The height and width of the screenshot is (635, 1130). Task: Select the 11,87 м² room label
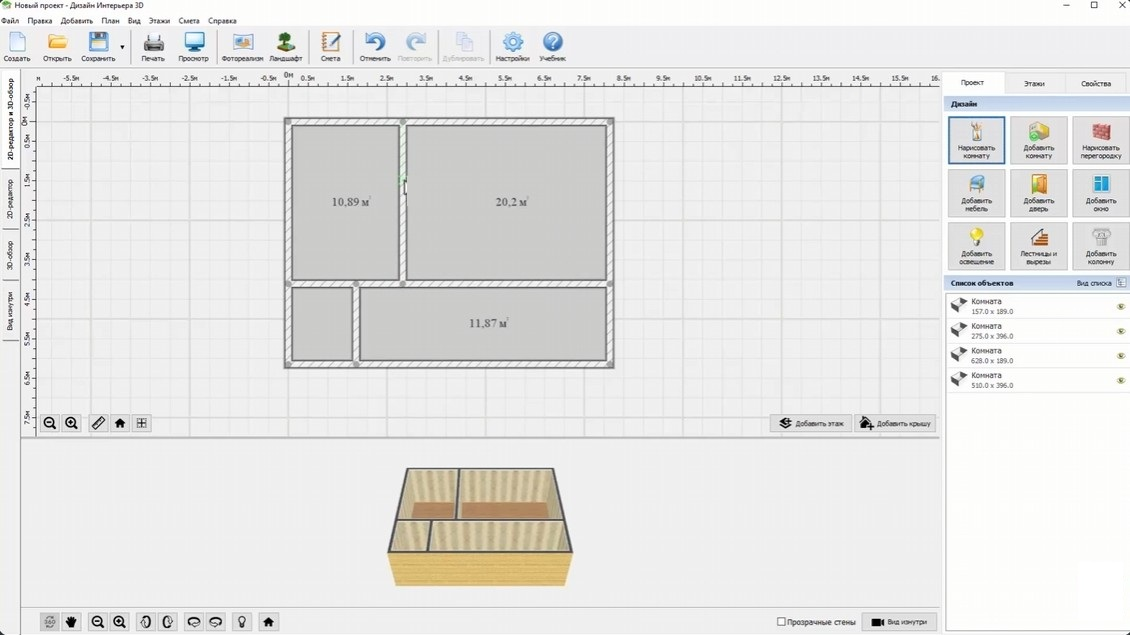(488, 323)
